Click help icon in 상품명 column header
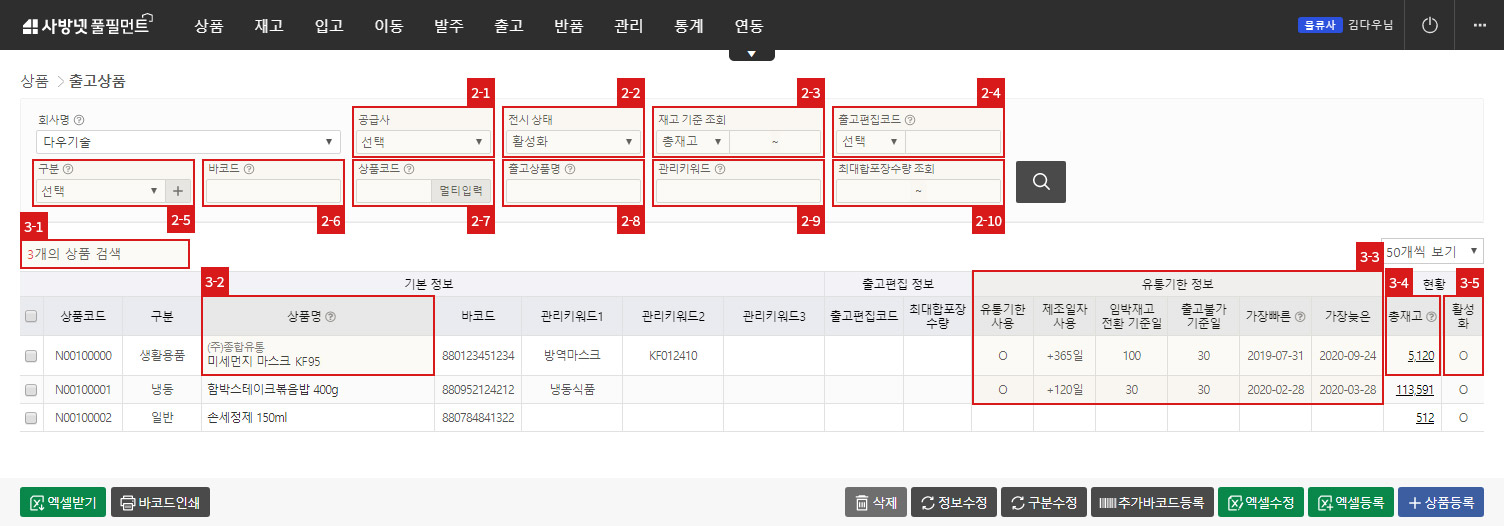Viewport: 1504px width, 526px height. pos(330,316)
